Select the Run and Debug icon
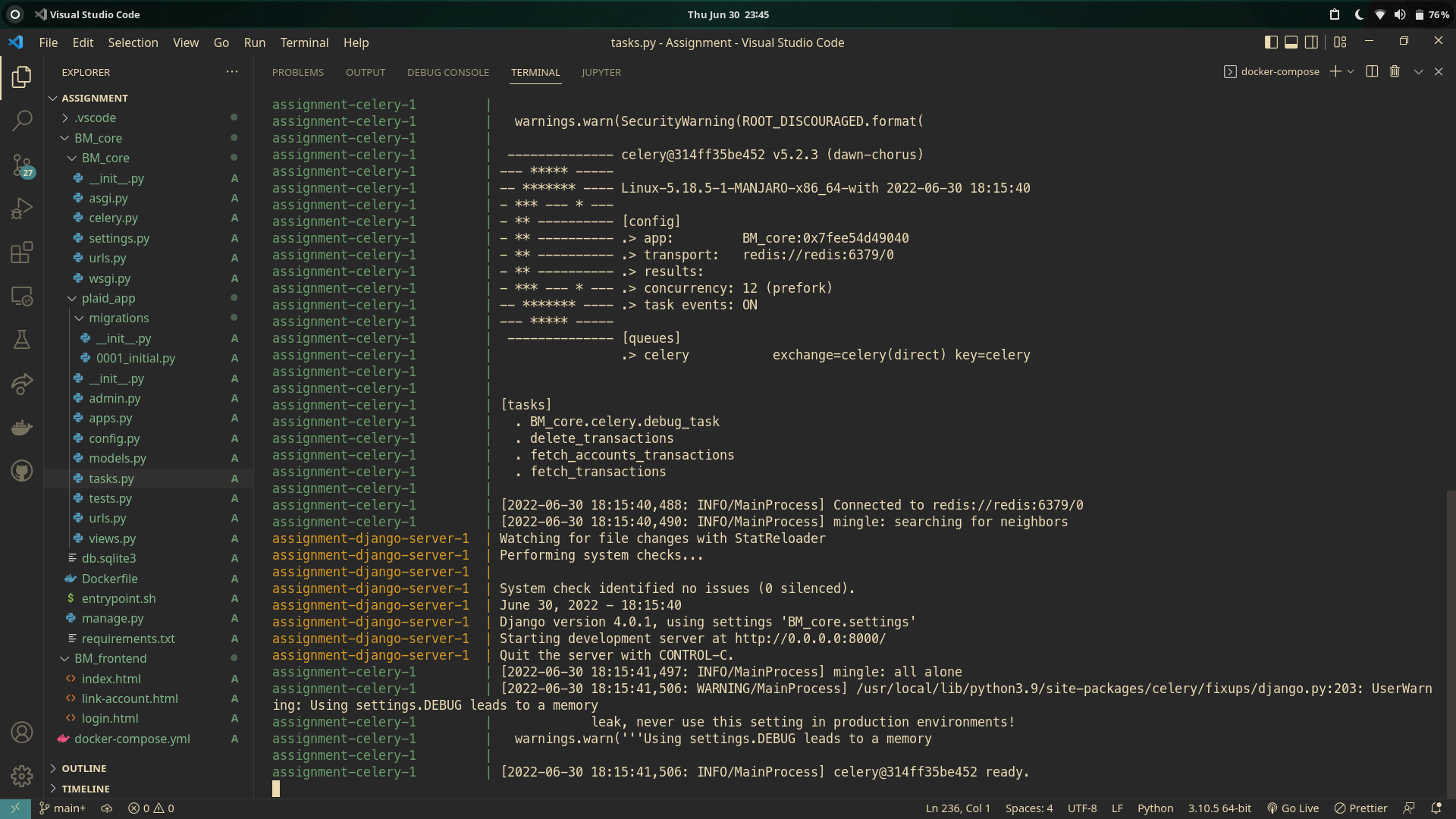The width and height of the screenshot is (1456, 819). 22,208
